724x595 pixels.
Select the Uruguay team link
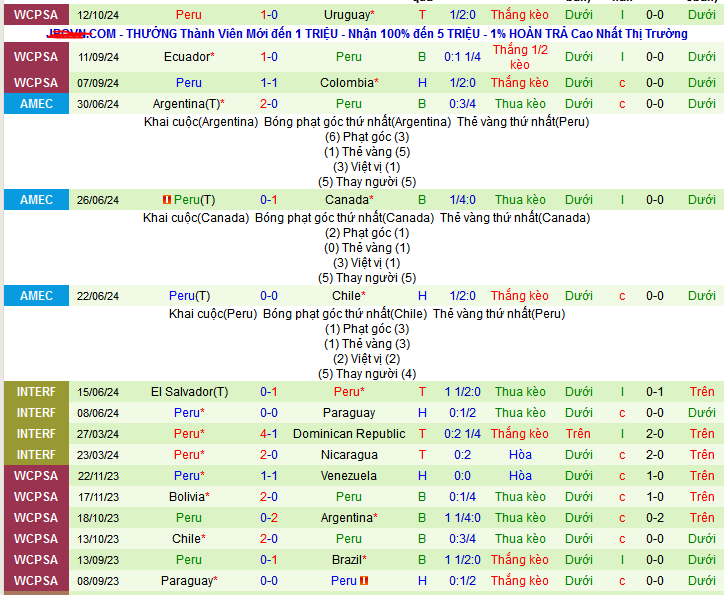(349, 15)
